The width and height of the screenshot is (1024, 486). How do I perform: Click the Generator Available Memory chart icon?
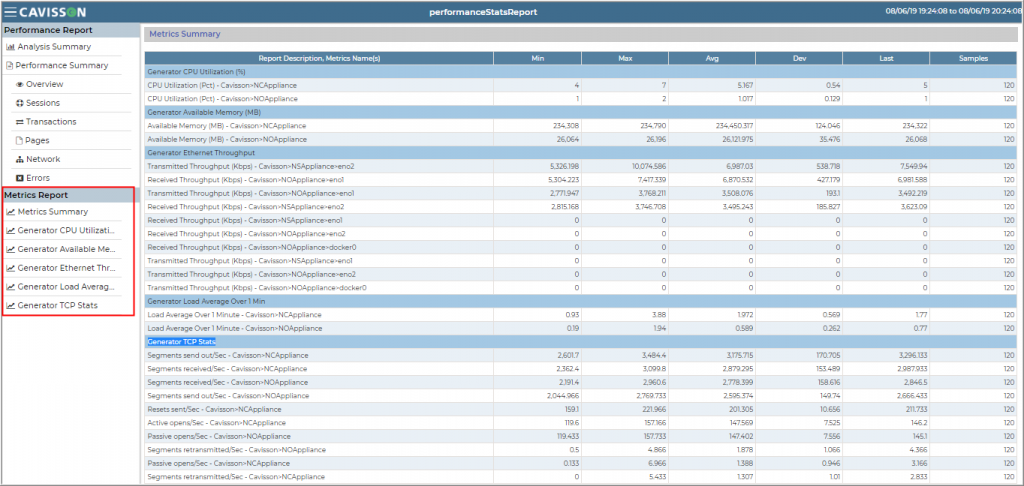10,250
